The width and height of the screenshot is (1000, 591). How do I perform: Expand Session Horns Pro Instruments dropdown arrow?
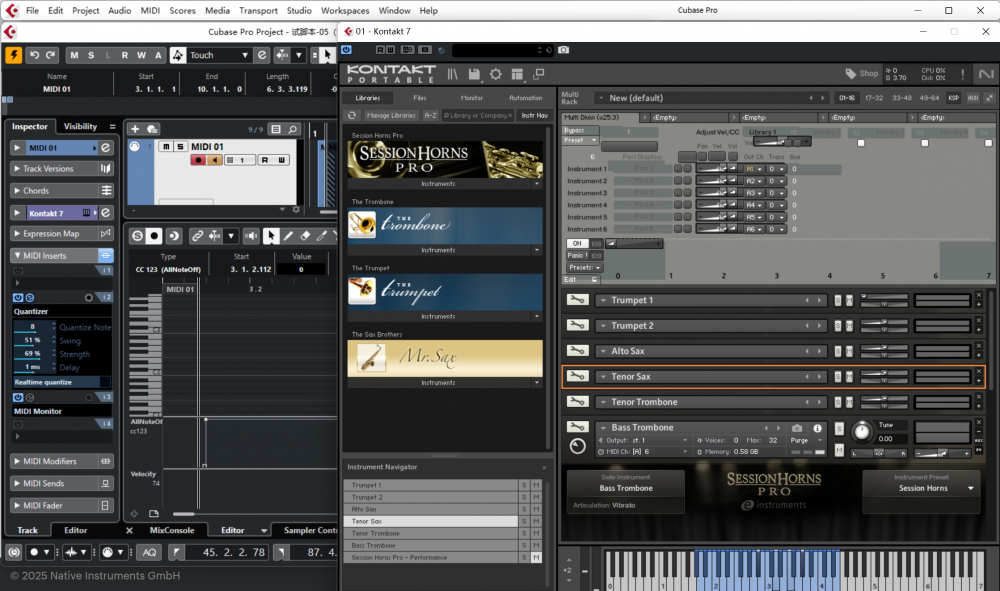pos(537,184)
